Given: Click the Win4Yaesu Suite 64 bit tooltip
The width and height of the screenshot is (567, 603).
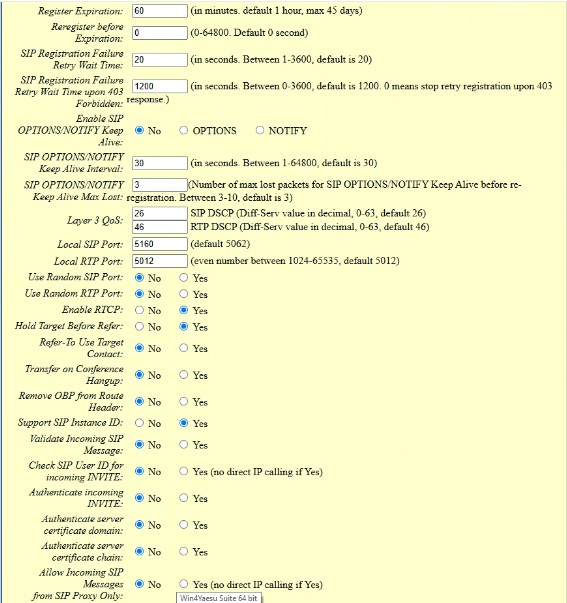Looking at the screenshot, I should click(219, 598).
